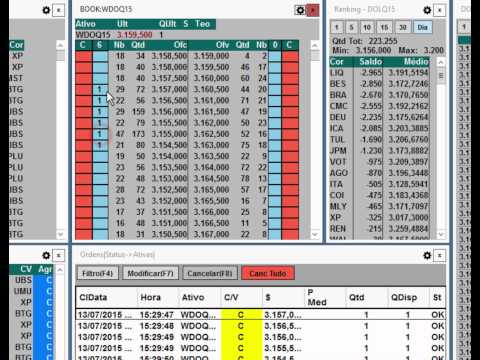Click the UBS row in bottom-left CV Agr panel
Screen dimensions: 480x360
click(31, 280)
